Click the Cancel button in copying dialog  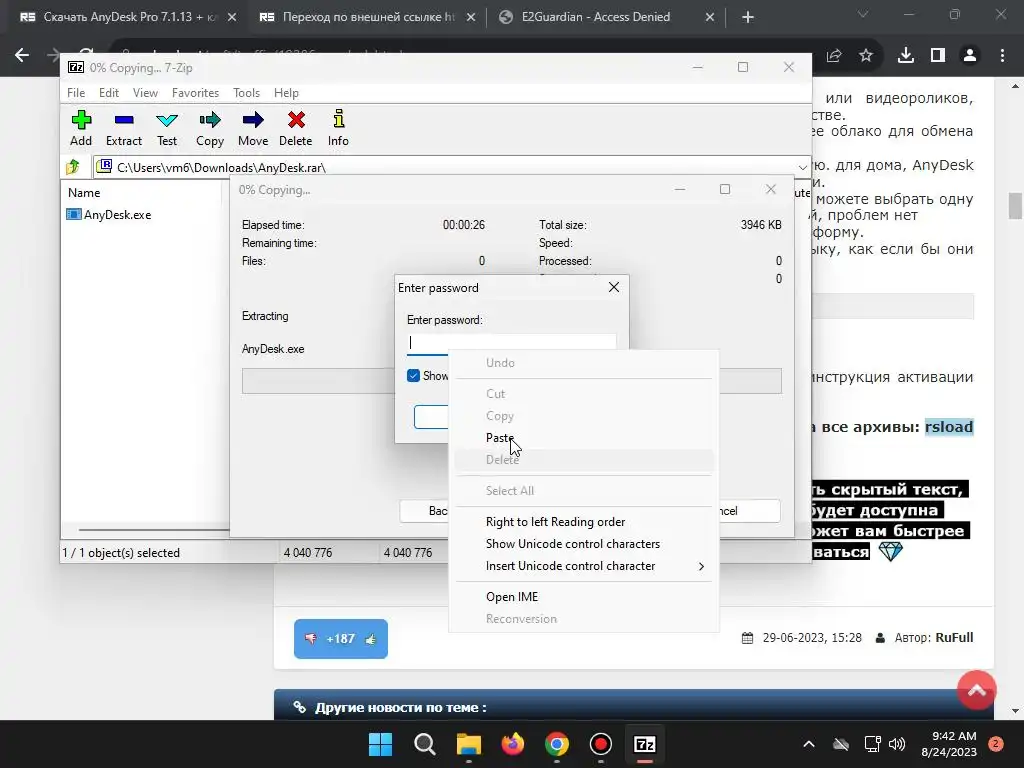748,511
